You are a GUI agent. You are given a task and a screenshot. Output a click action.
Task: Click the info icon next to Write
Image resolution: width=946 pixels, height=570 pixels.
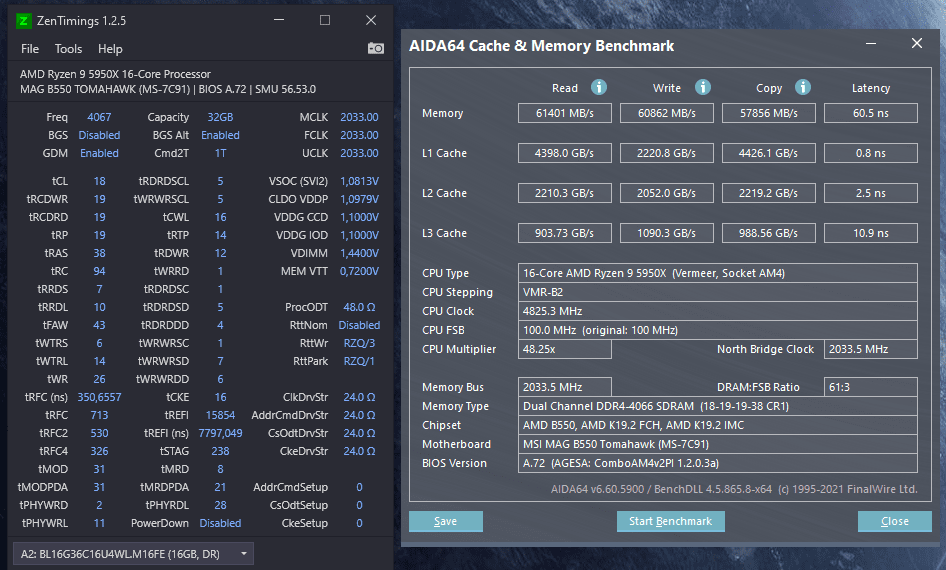click(x=702, y=87)
